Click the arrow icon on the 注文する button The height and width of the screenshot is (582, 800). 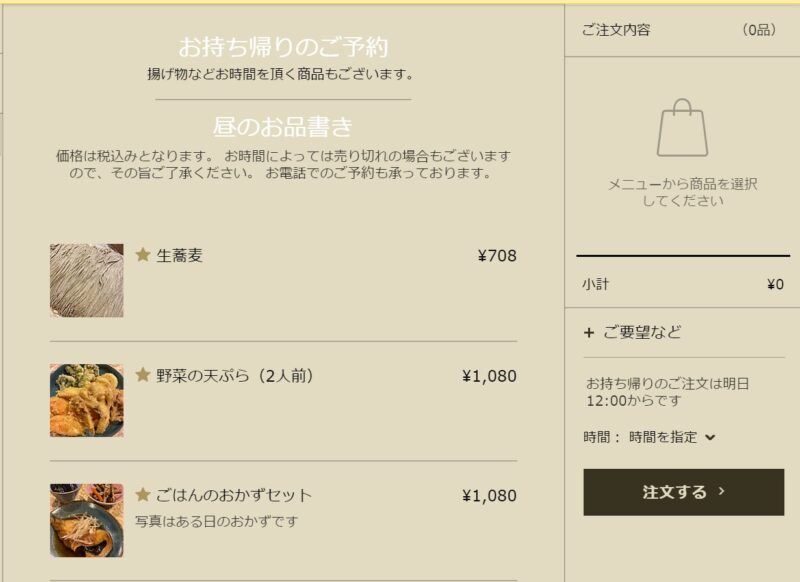721,491
